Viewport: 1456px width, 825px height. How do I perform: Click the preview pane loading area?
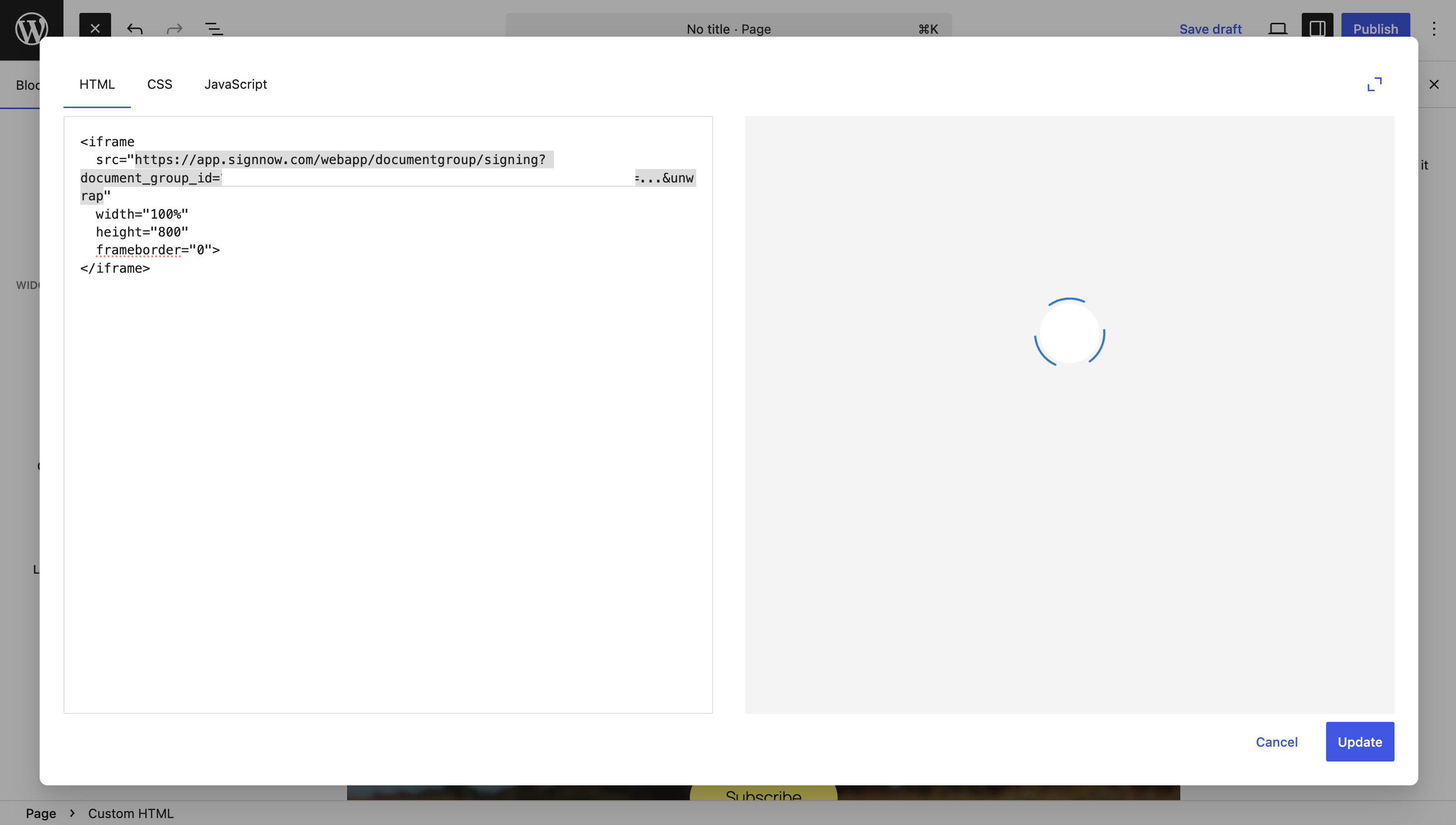coord(1070,415)
